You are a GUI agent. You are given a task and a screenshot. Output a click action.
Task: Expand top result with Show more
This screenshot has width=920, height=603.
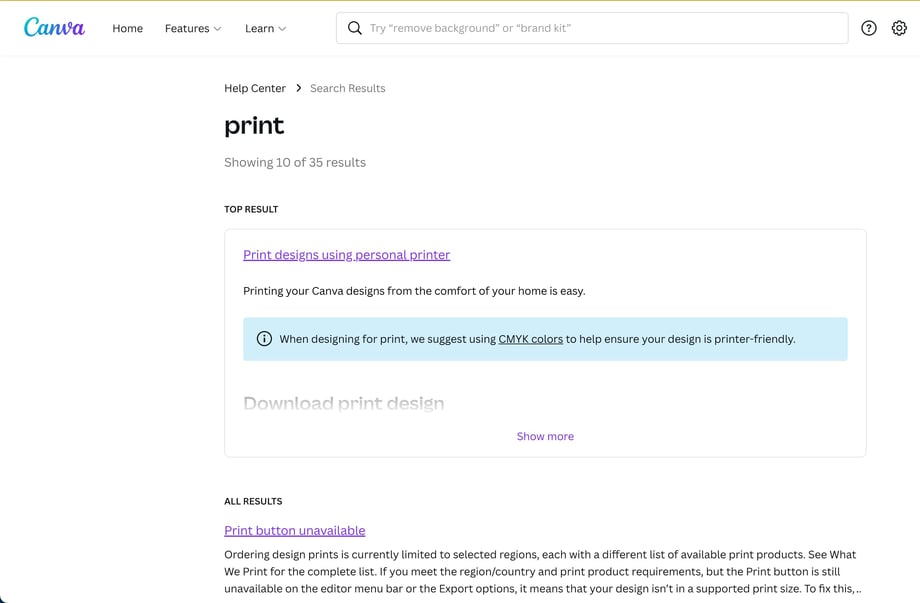(545, 436)
